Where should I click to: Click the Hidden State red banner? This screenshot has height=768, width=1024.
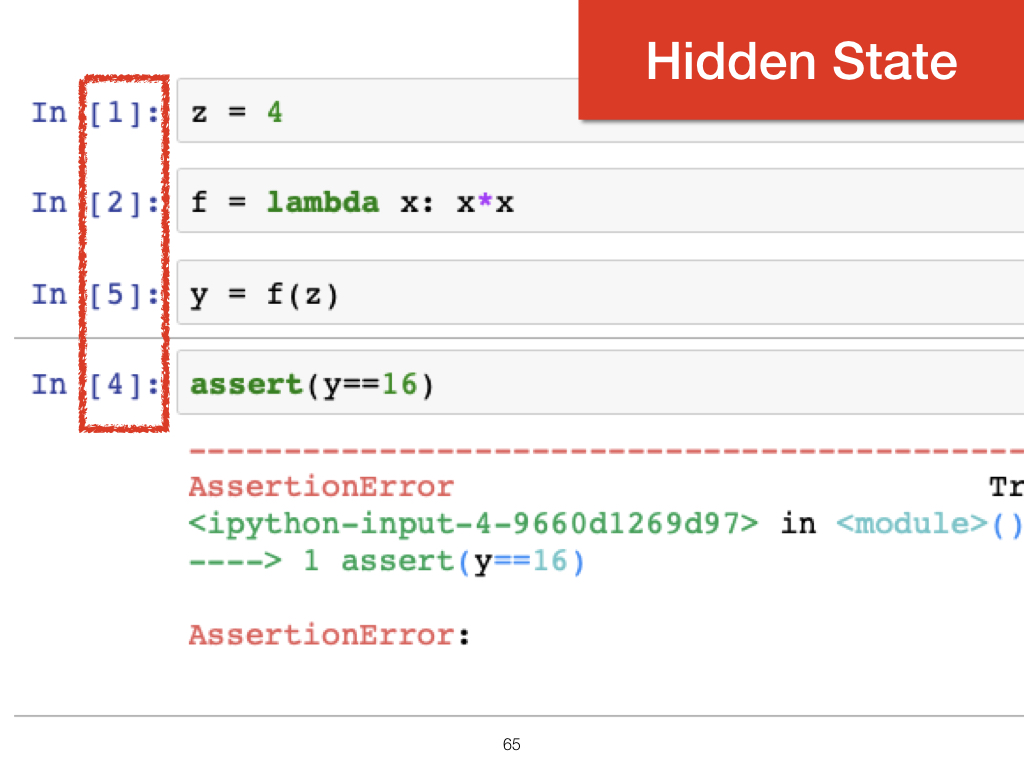(801, 61)
